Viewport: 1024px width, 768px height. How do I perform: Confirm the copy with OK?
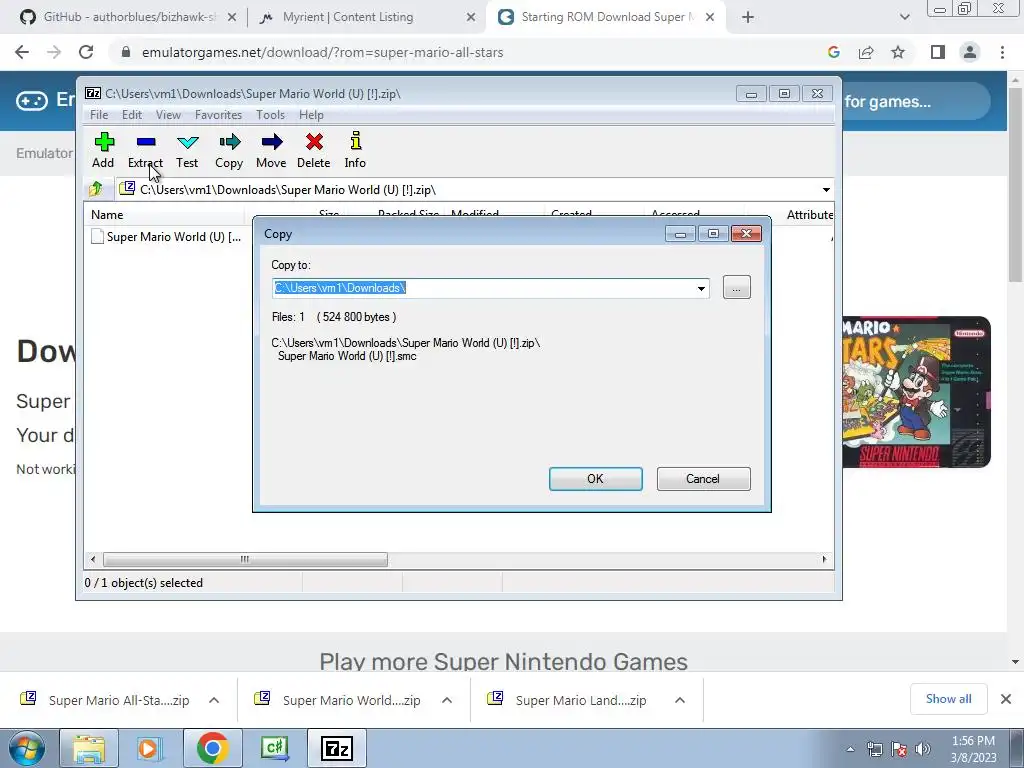[596, 479]
